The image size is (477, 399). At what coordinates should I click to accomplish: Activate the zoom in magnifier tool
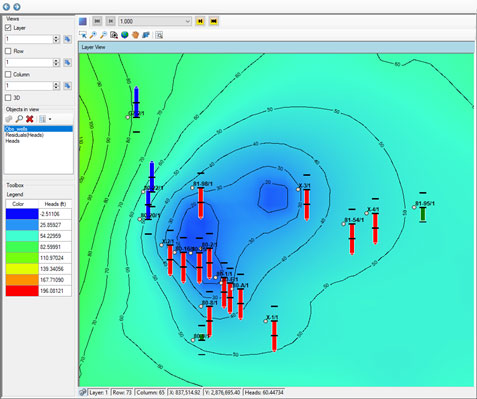93,35
